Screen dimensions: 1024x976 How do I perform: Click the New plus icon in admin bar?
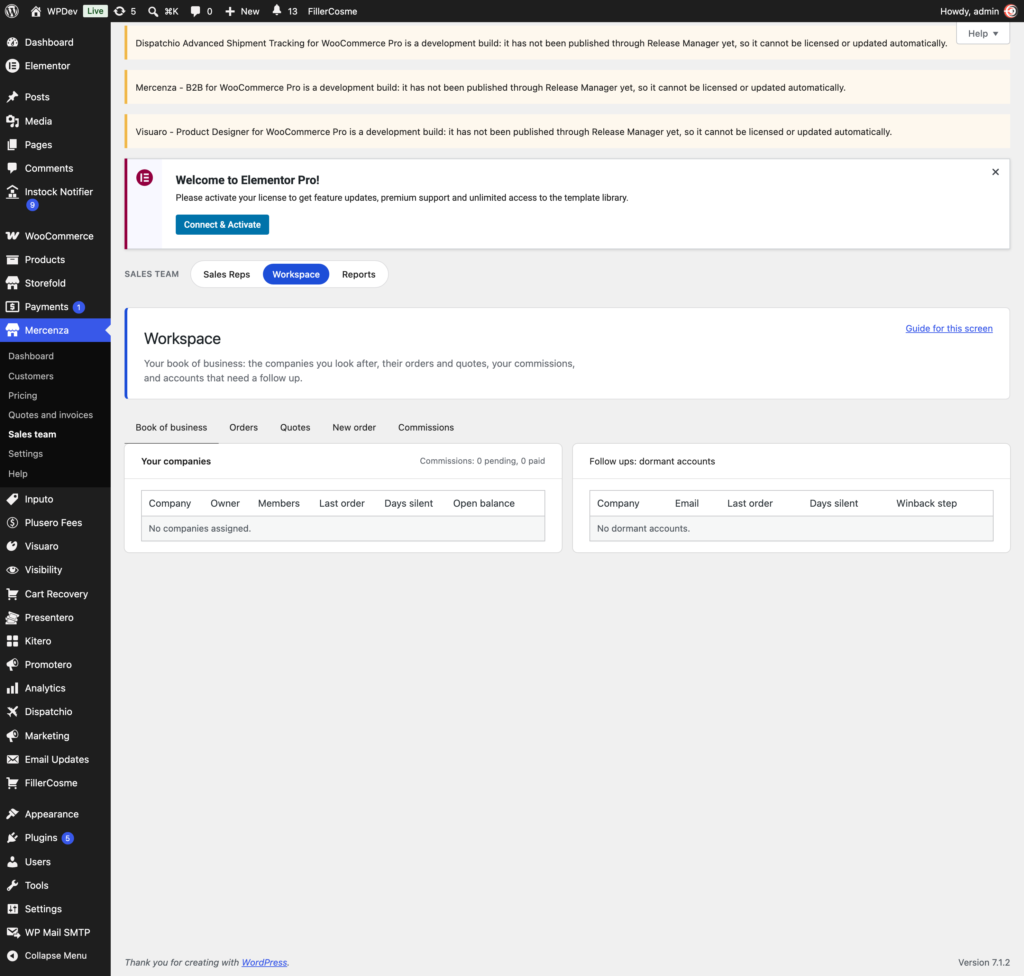(230, 11)
